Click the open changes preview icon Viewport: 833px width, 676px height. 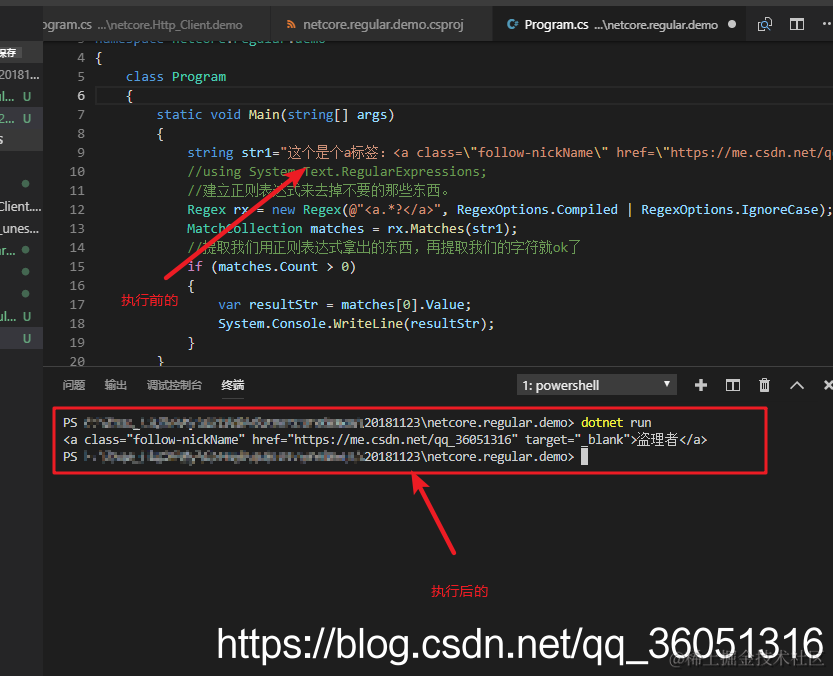[764, 24]
